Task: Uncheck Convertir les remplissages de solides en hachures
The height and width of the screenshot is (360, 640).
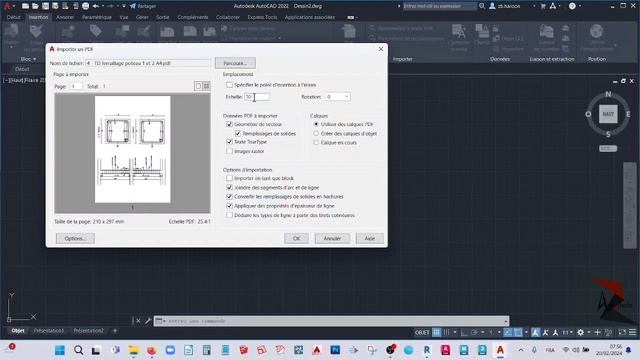Action: tap(229, 196)
